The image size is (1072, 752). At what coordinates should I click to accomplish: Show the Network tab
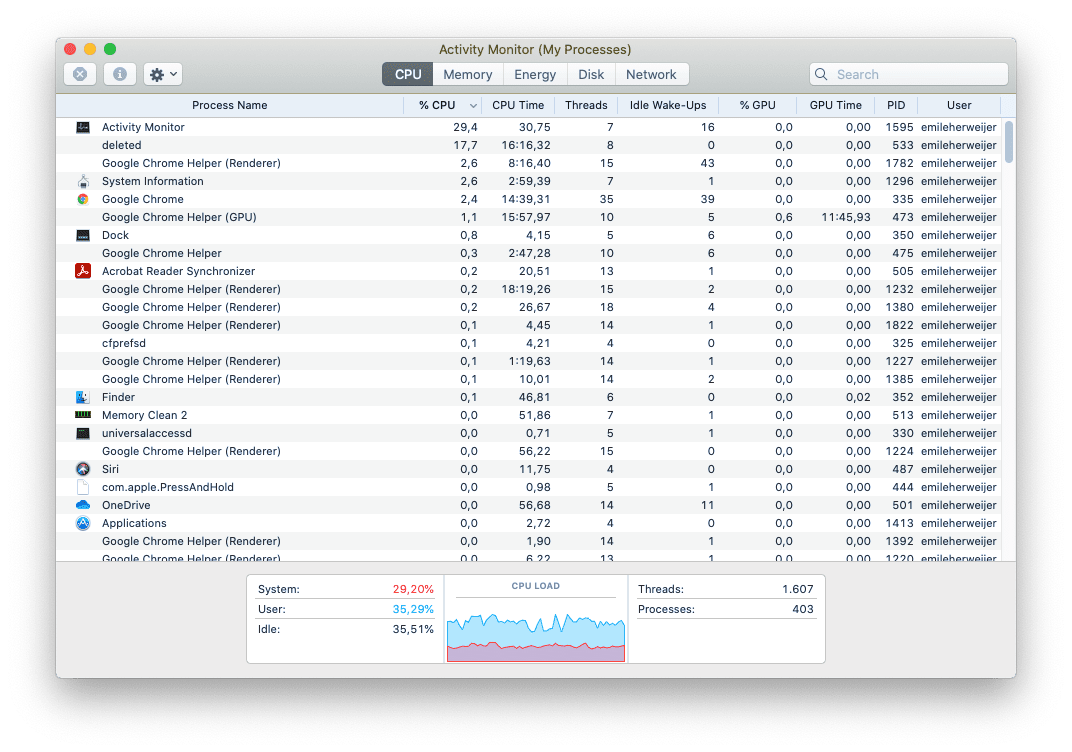[x=651, y=74]
